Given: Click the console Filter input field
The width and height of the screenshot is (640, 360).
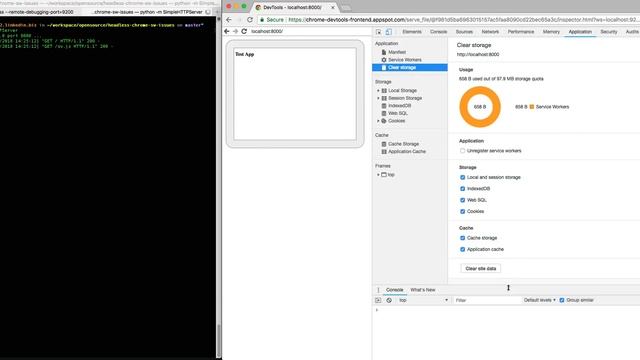Looking at the screenshot, I should point(487,300).
